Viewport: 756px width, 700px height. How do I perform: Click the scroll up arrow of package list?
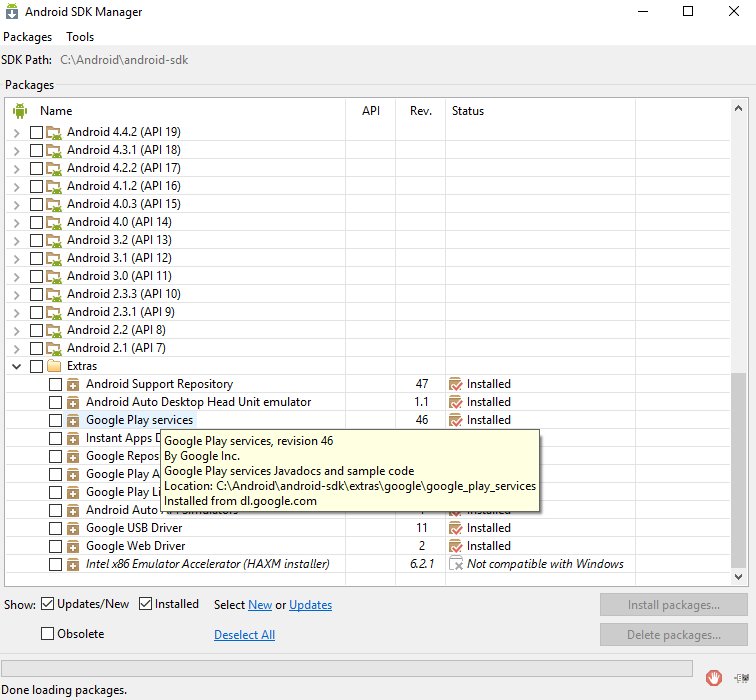point(738,108)
